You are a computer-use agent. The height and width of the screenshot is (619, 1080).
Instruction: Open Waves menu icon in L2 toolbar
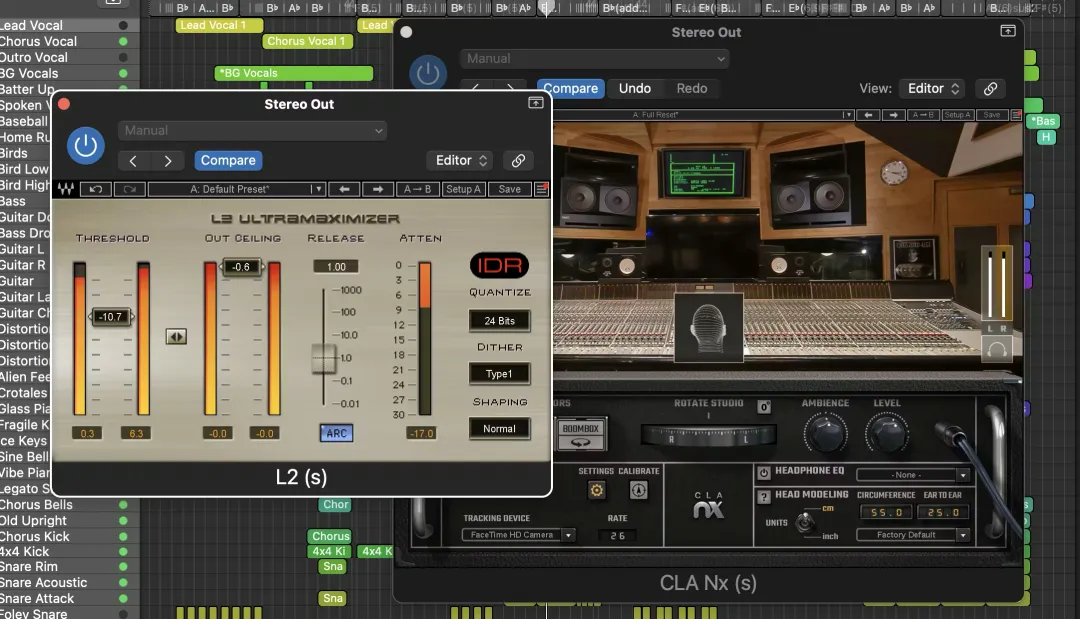(x=542, y=189)
